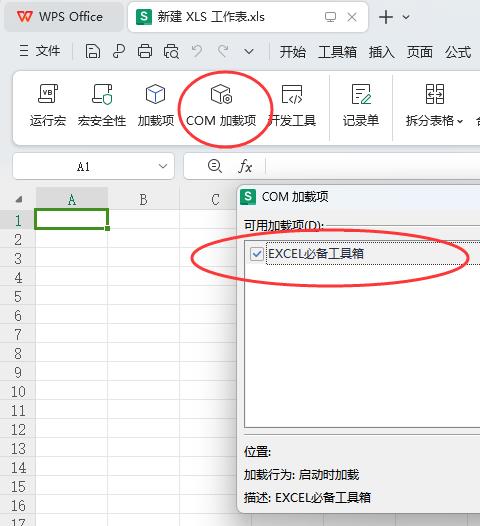The width and height of the screenshot is (480, 526).
Task: Open the Record Form (记录单) tool
Action: (x=361, y=105)
